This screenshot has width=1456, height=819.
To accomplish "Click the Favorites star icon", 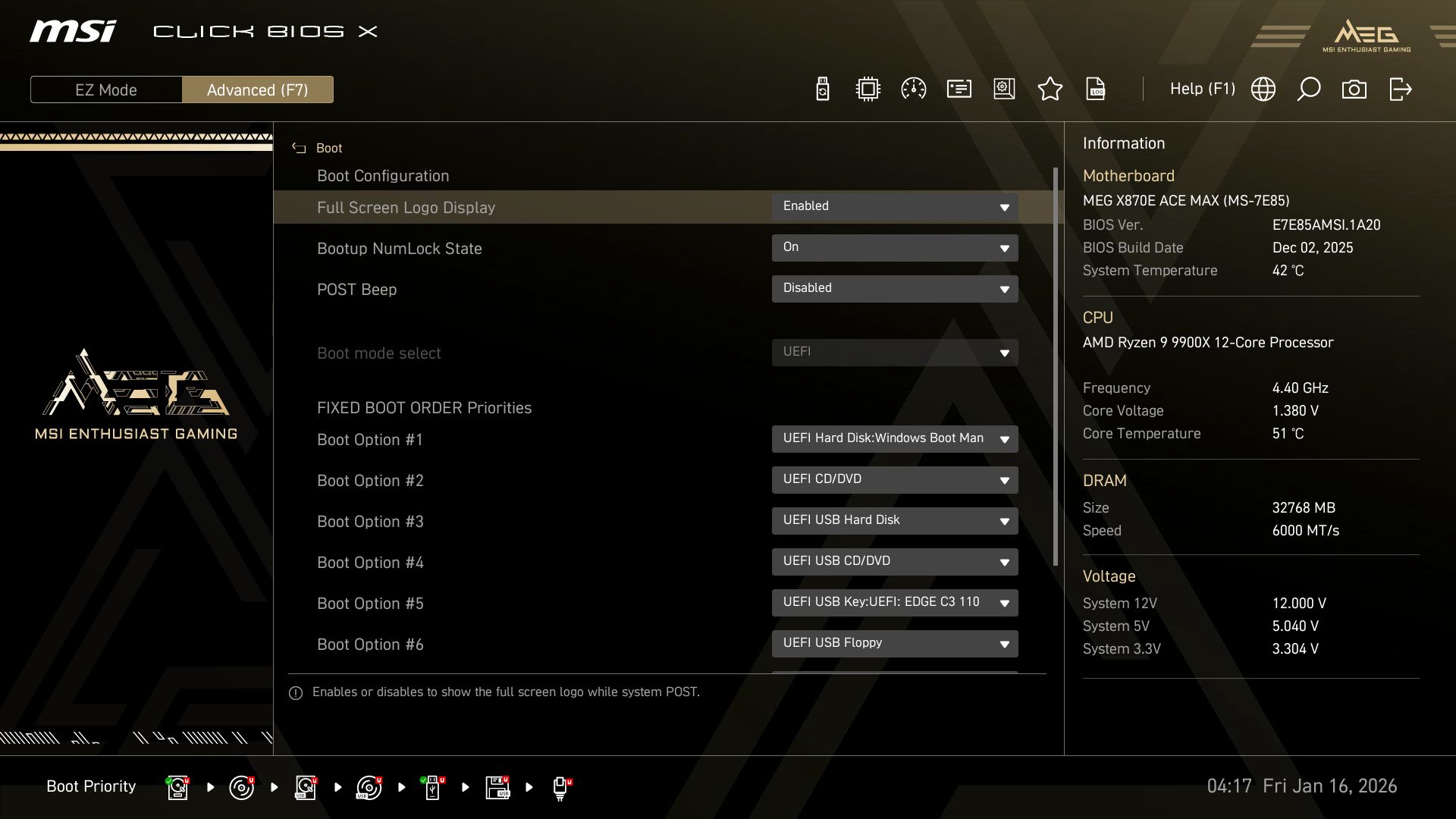I will tap(1050, 89).
